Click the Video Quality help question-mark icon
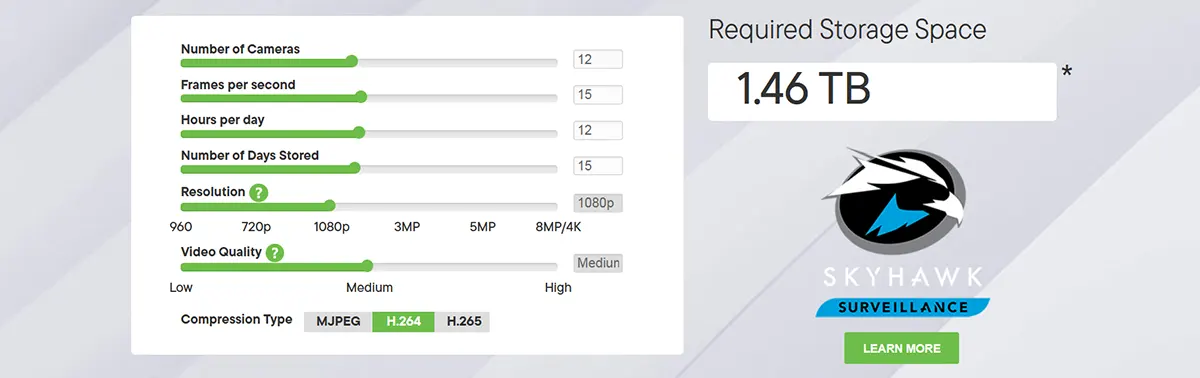 tap(275, 253)
